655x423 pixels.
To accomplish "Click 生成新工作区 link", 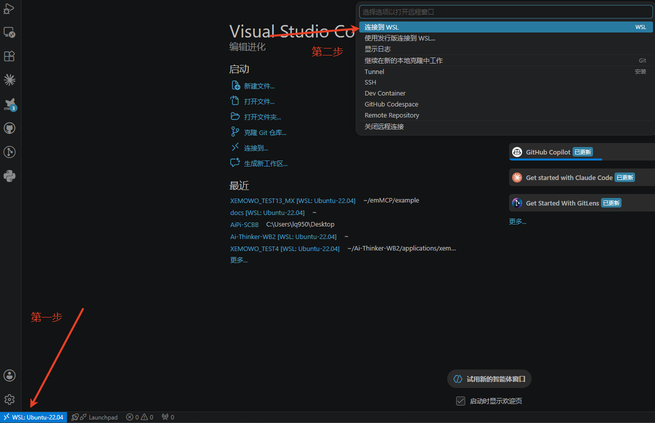I will point(266,164).
